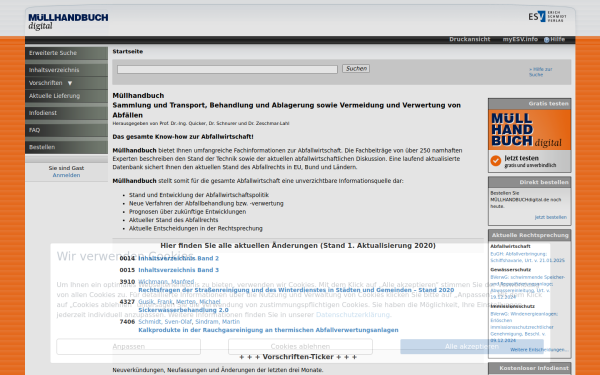Open the ESV Erich Schmidt Verlag logo
Screen dimensions: 600x375
[548, 16]
